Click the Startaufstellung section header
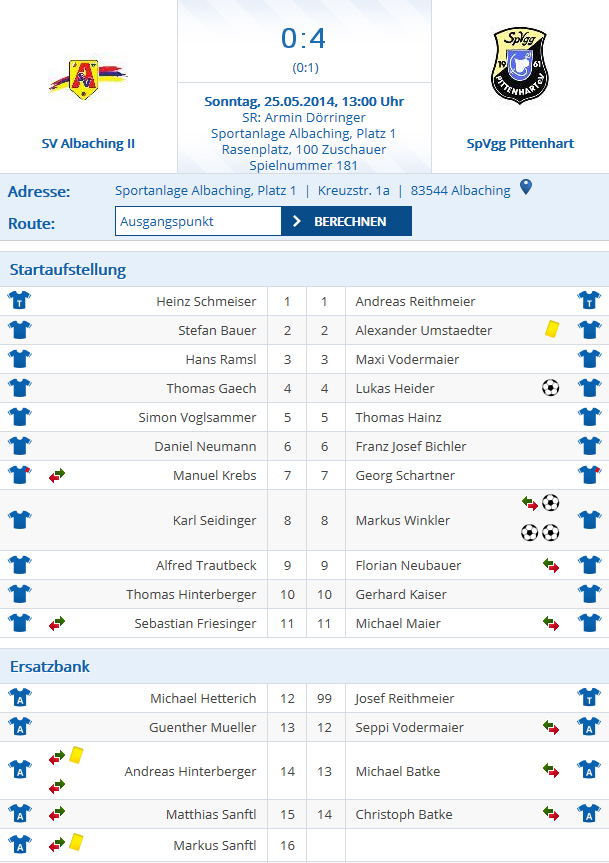The width and height of the screenshot is (609, 863). 68,269
